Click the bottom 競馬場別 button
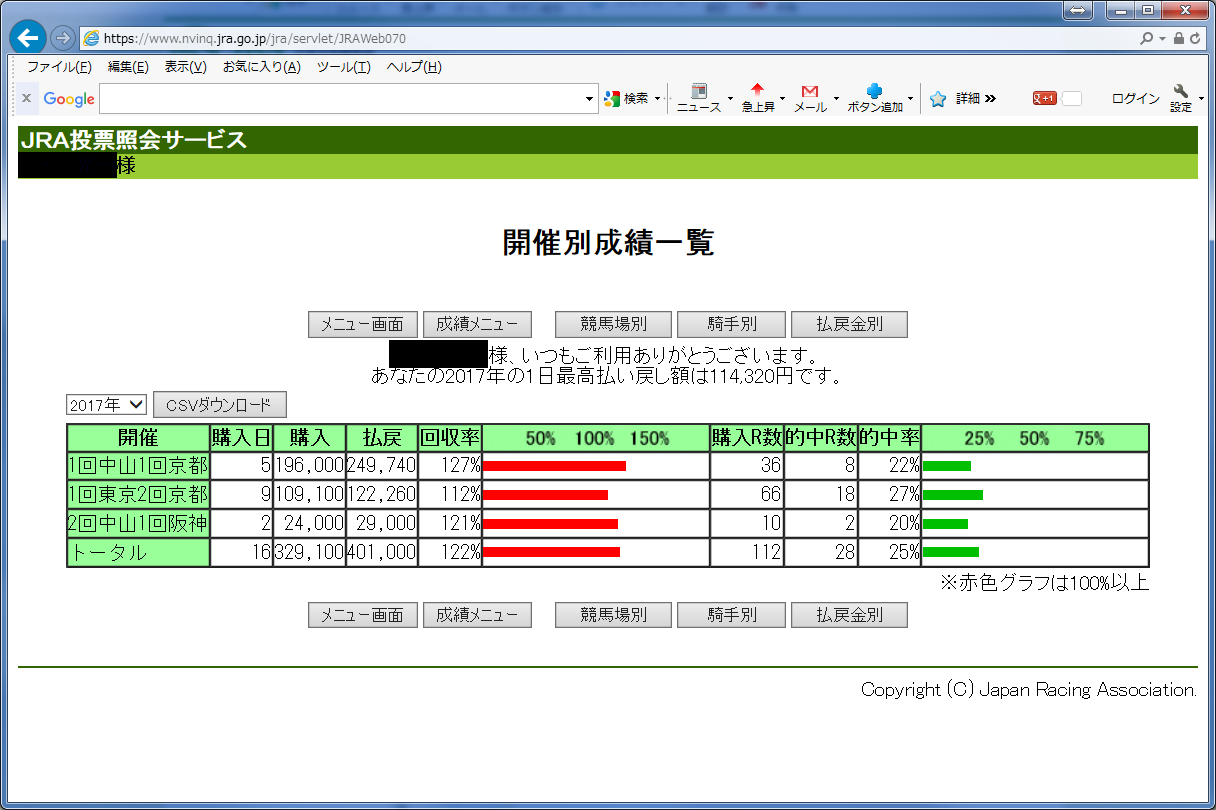The image size is (1216, 810). coord(613,615)
